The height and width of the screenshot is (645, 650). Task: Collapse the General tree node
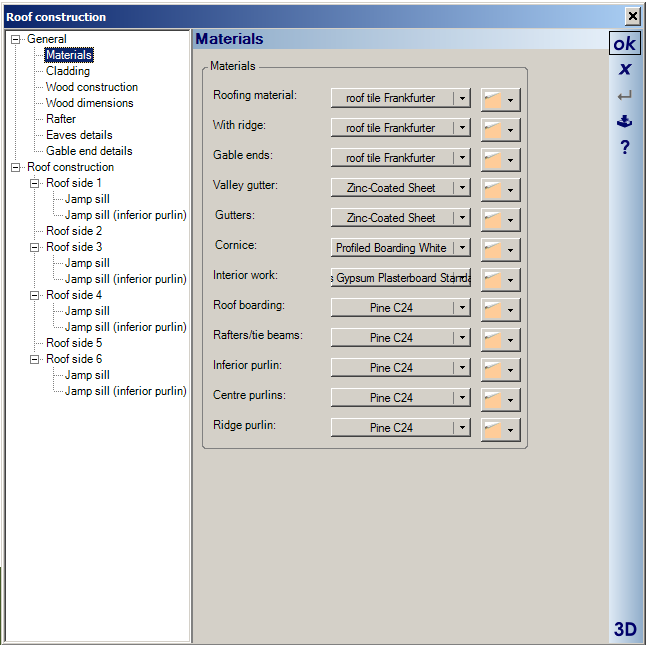tap(16, 39)
